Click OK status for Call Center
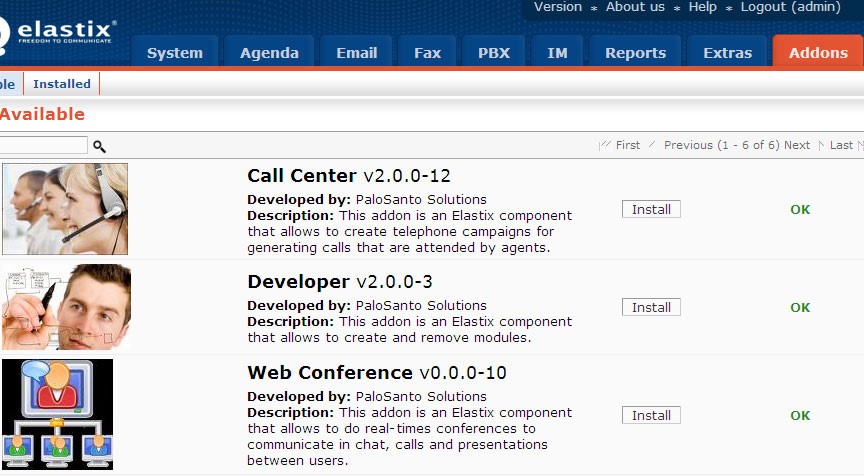This screenshot has height=476, width=864. 800,209
